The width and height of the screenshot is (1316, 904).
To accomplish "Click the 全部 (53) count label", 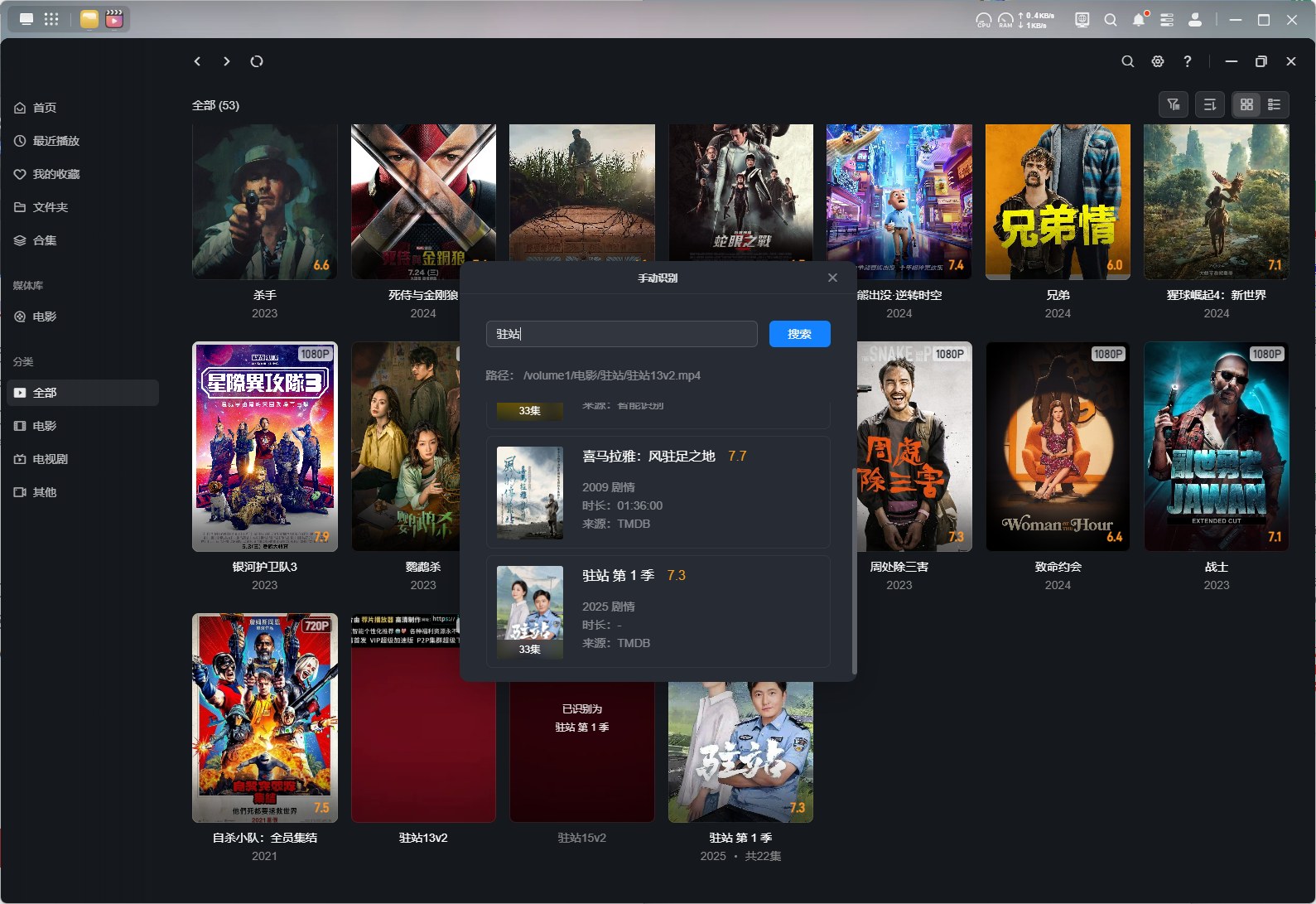I will point(215,105).
